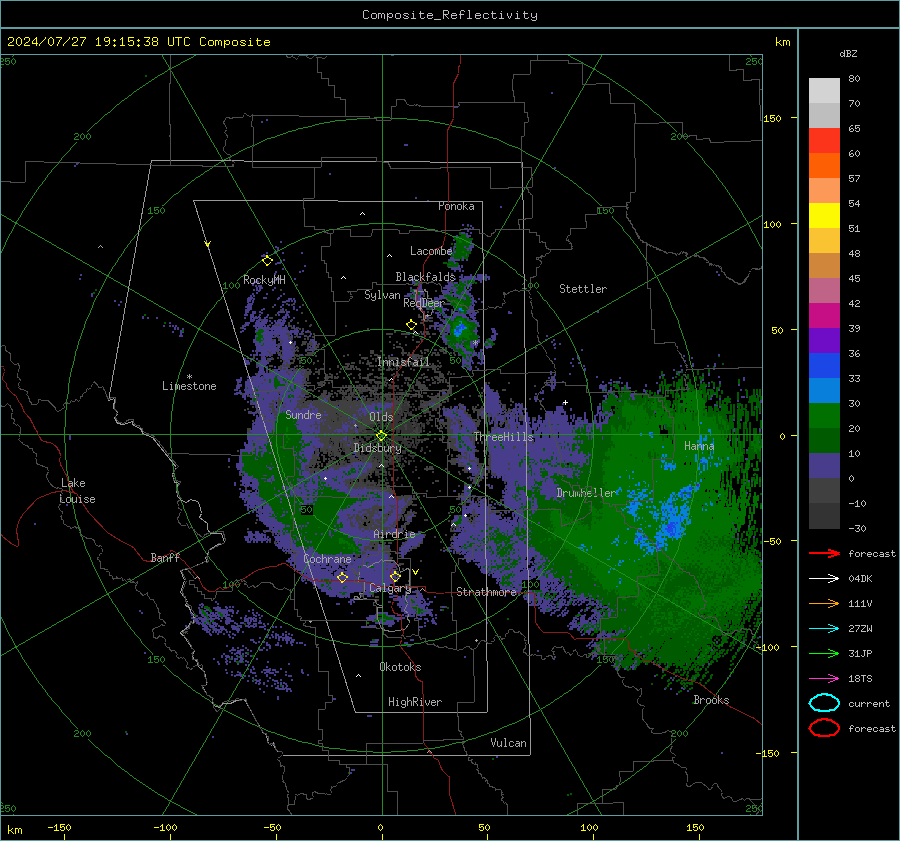The width and height of the screenshot is (900, 841).
Task: Click the Sylvan label on the map
Action: (x=382, y=295)
